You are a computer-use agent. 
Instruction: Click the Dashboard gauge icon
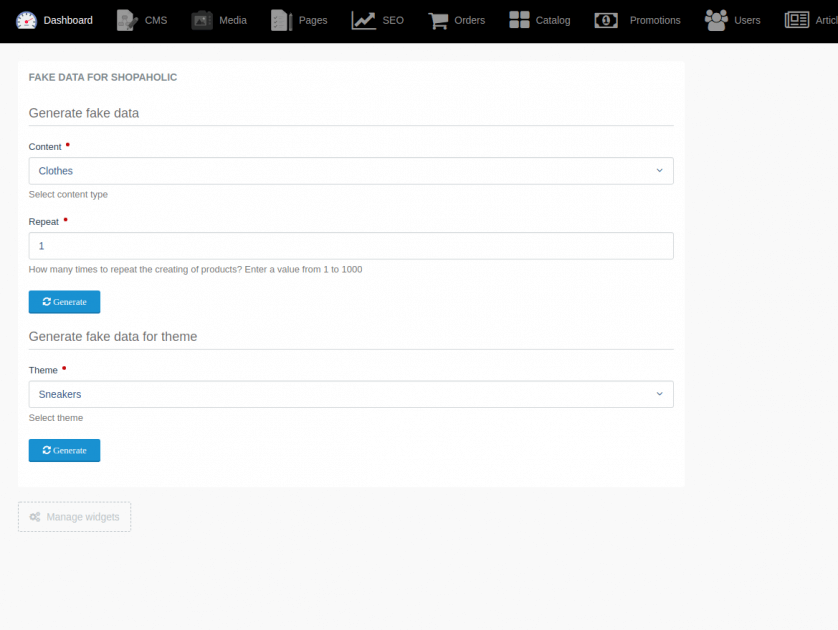(26, 20)
